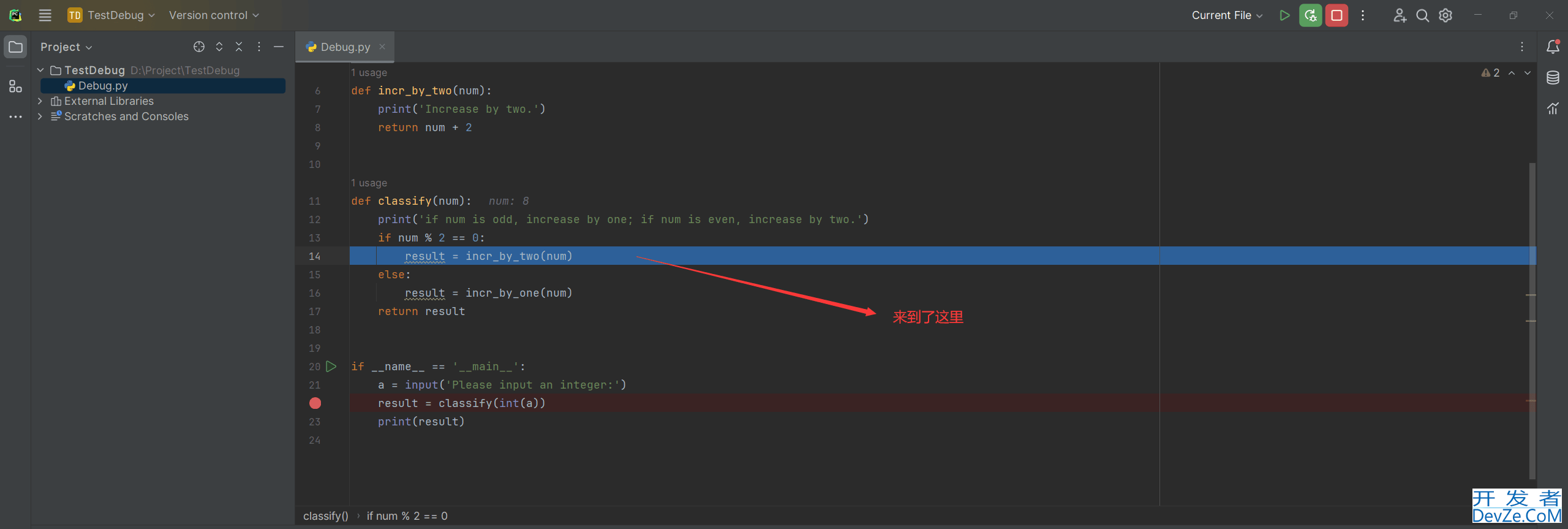Viewport: 1568px width, 529px height.
Task: Toggle the Project tool window folder icon
Action: click(x=15, y=47)
